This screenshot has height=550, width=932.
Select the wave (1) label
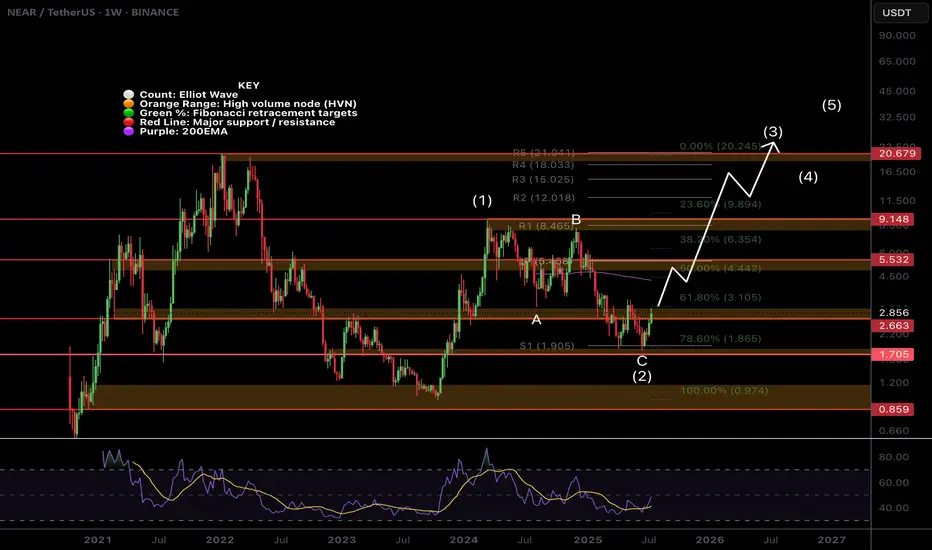[x=482, y=200]
